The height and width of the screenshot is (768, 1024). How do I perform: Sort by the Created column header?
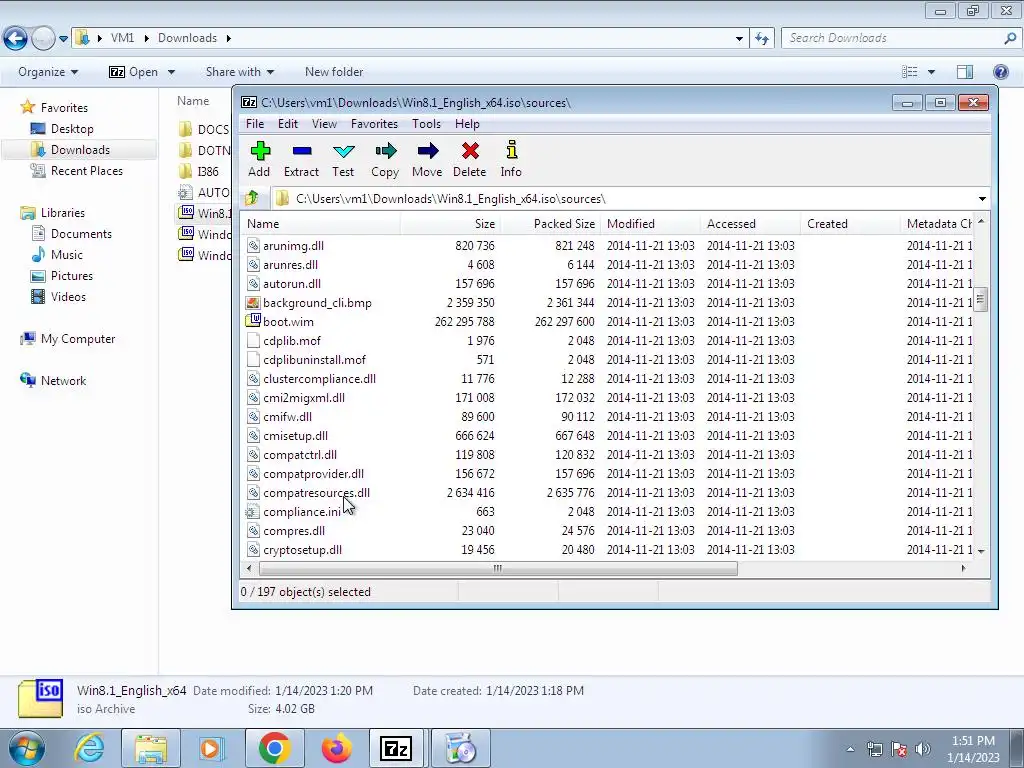[850, 224]
